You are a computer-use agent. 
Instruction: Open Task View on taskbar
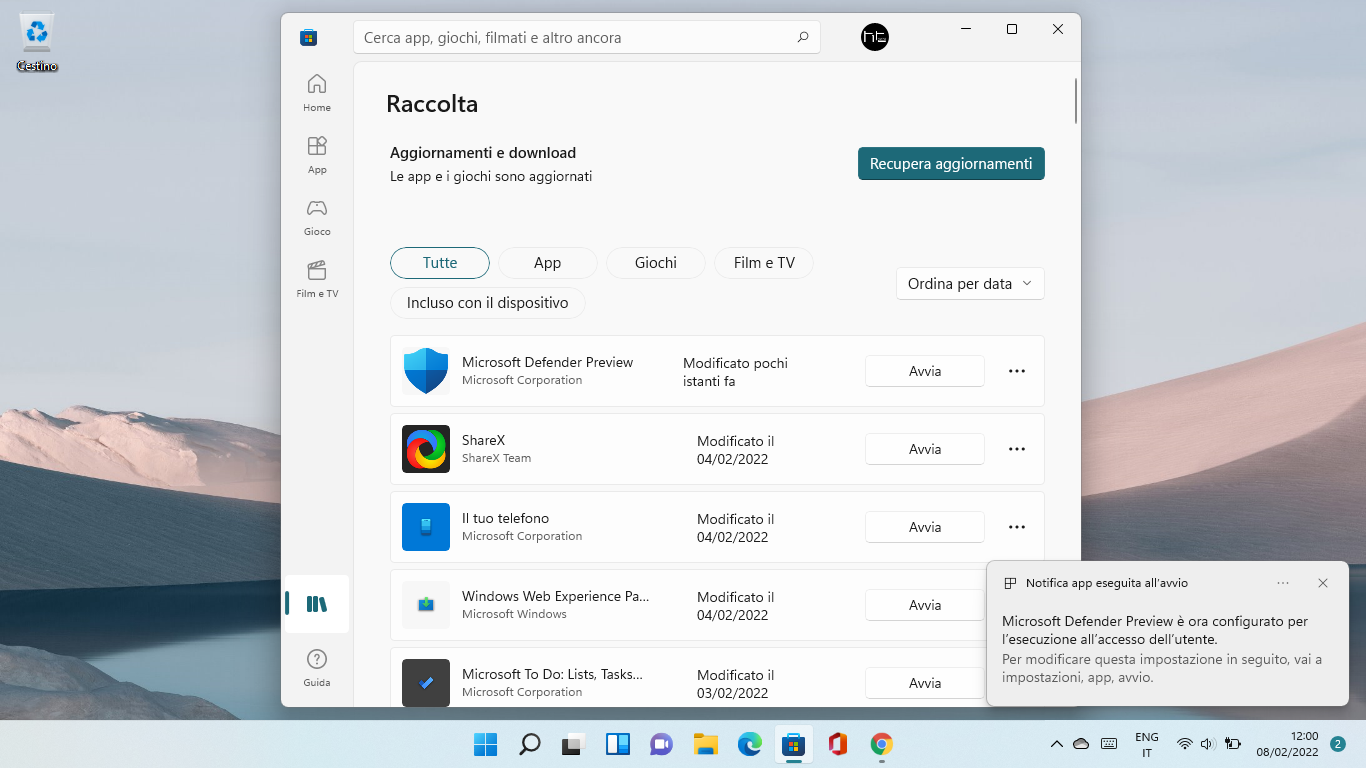click(x=573, y=744)
